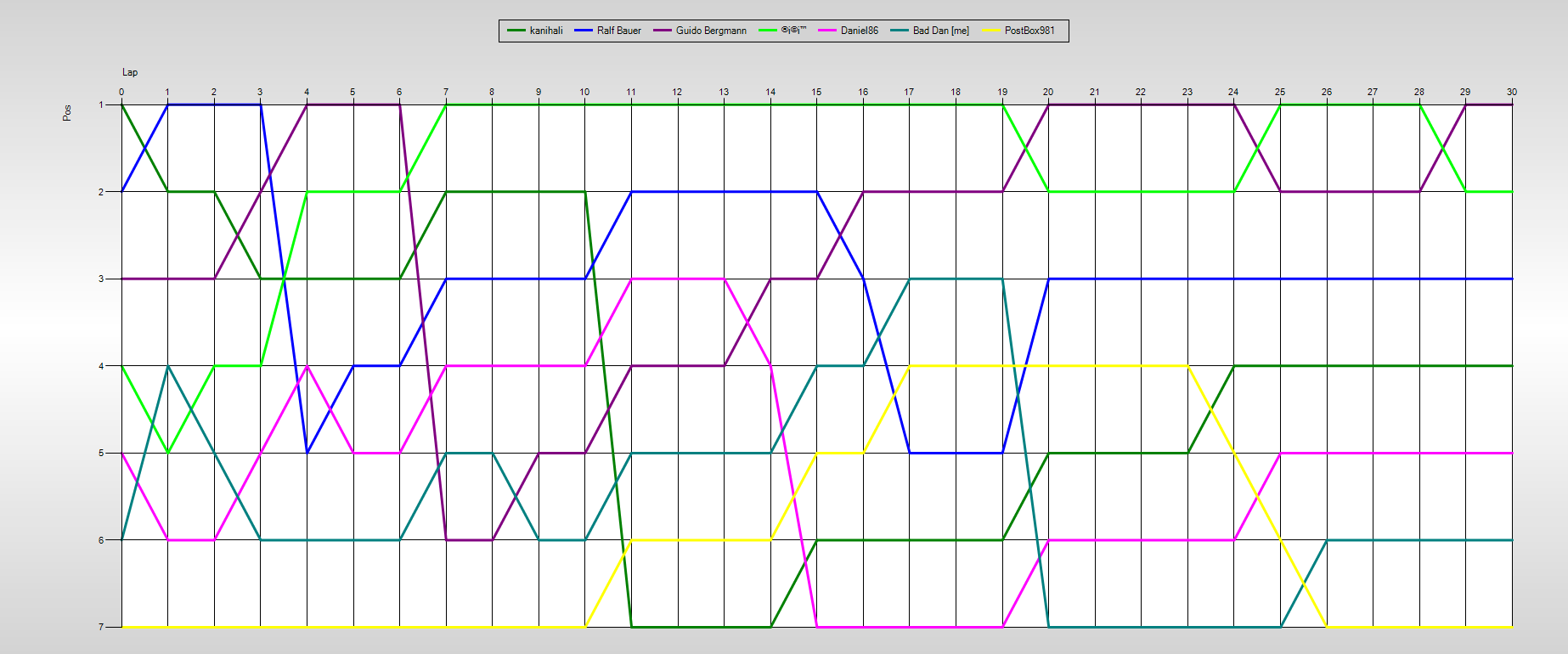1568x654 pixels.
Task: Click the Lap 15 axis number
Action: pos(816,92)
